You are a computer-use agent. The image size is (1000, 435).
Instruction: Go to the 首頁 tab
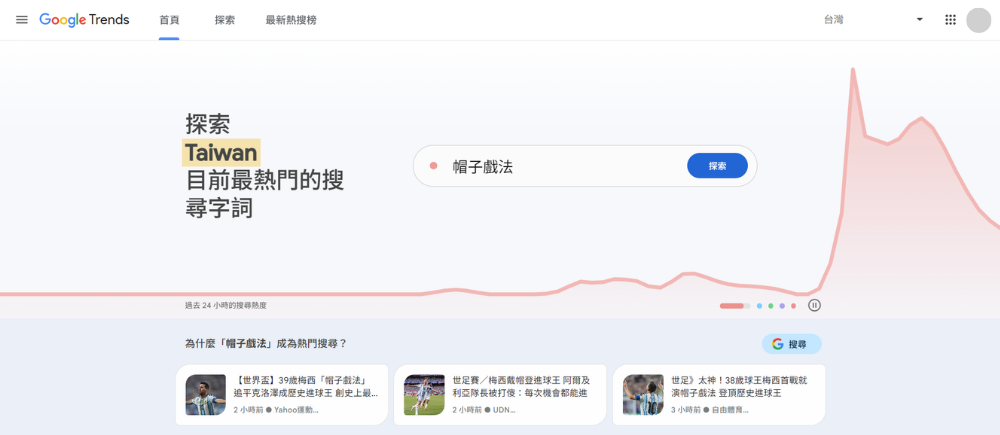click(169, 20)
